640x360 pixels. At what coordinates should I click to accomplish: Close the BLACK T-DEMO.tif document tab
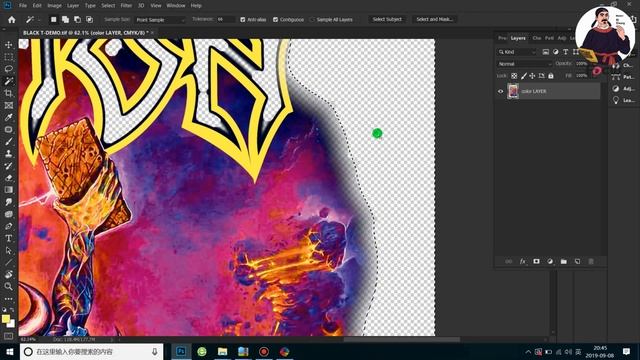153,33
